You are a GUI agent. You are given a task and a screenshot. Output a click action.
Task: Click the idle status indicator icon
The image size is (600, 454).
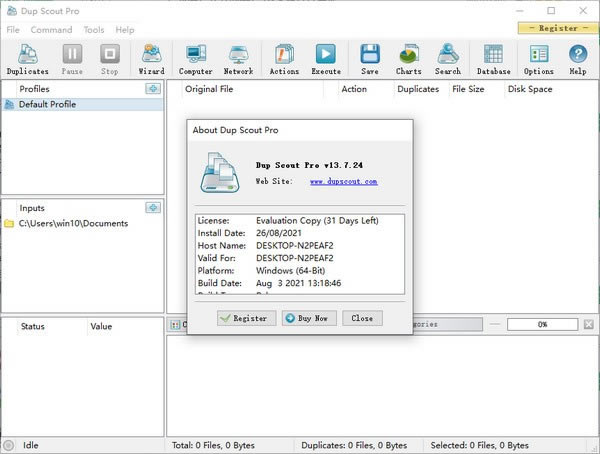(x=8, y=445)
